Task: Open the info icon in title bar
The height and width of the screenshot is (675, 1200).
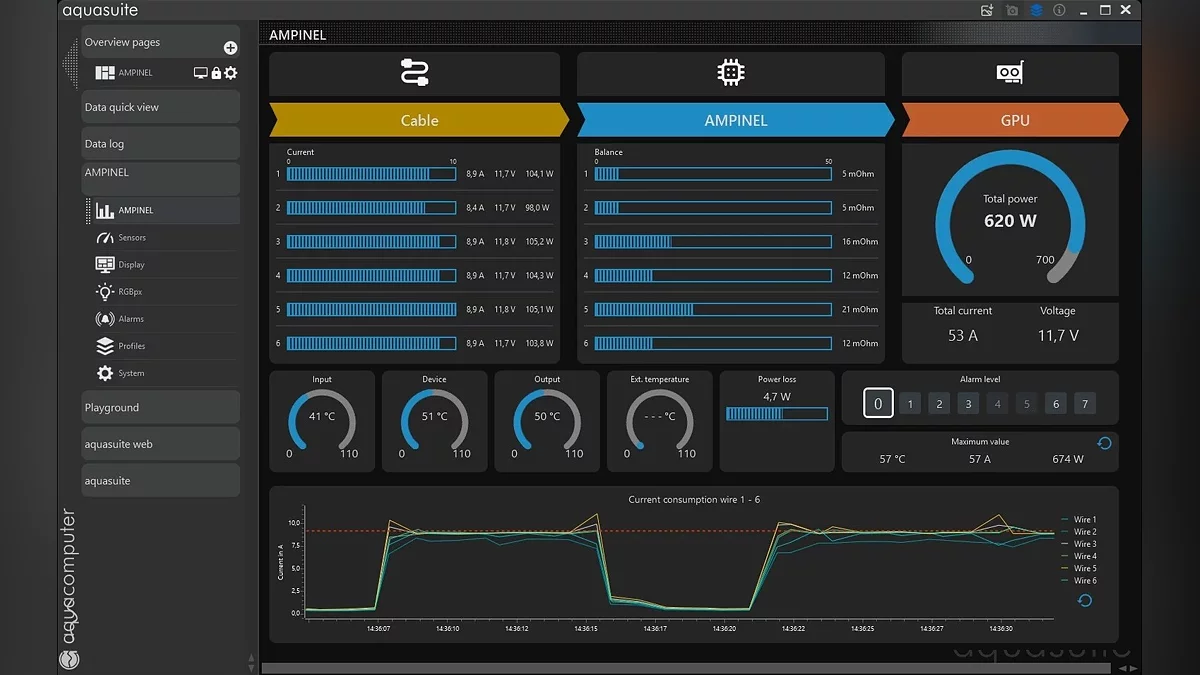Action: [x=1059, y=10]
